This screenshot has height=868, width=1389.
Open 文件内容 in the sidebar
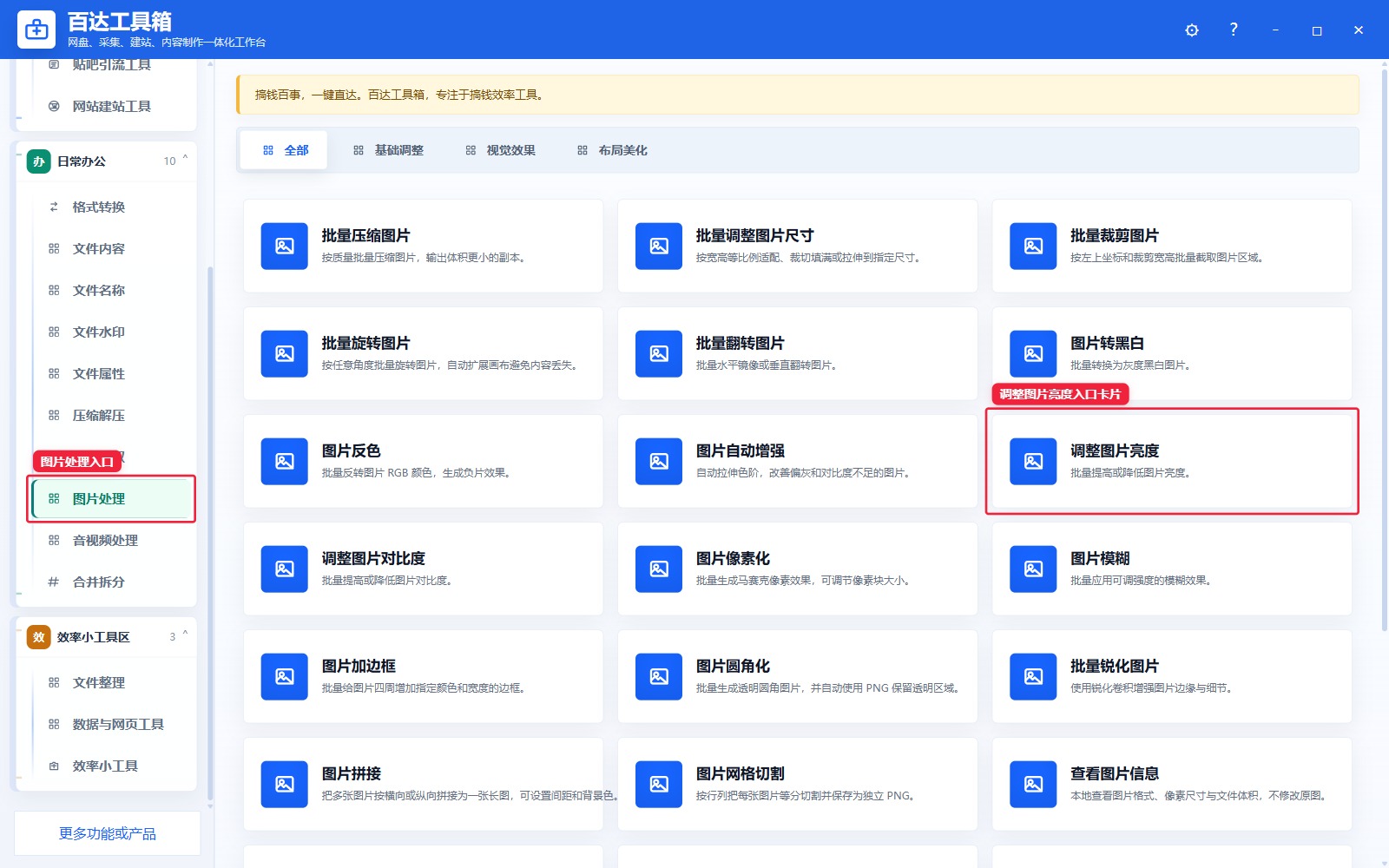[x=112, y=248]
